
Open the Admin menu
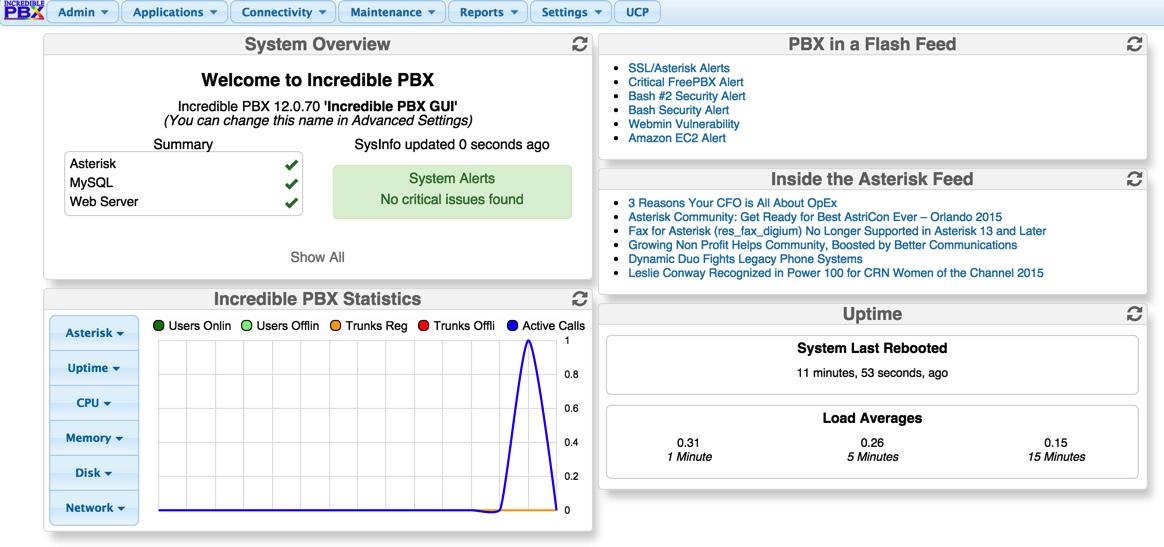82,12
